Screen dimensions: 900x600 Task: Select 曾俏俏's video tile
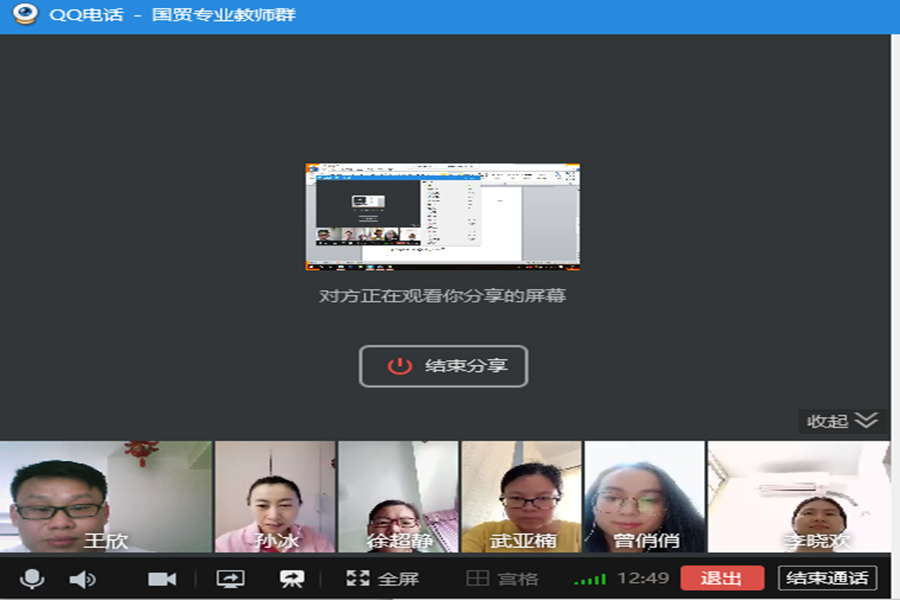(x=644, y=497)
